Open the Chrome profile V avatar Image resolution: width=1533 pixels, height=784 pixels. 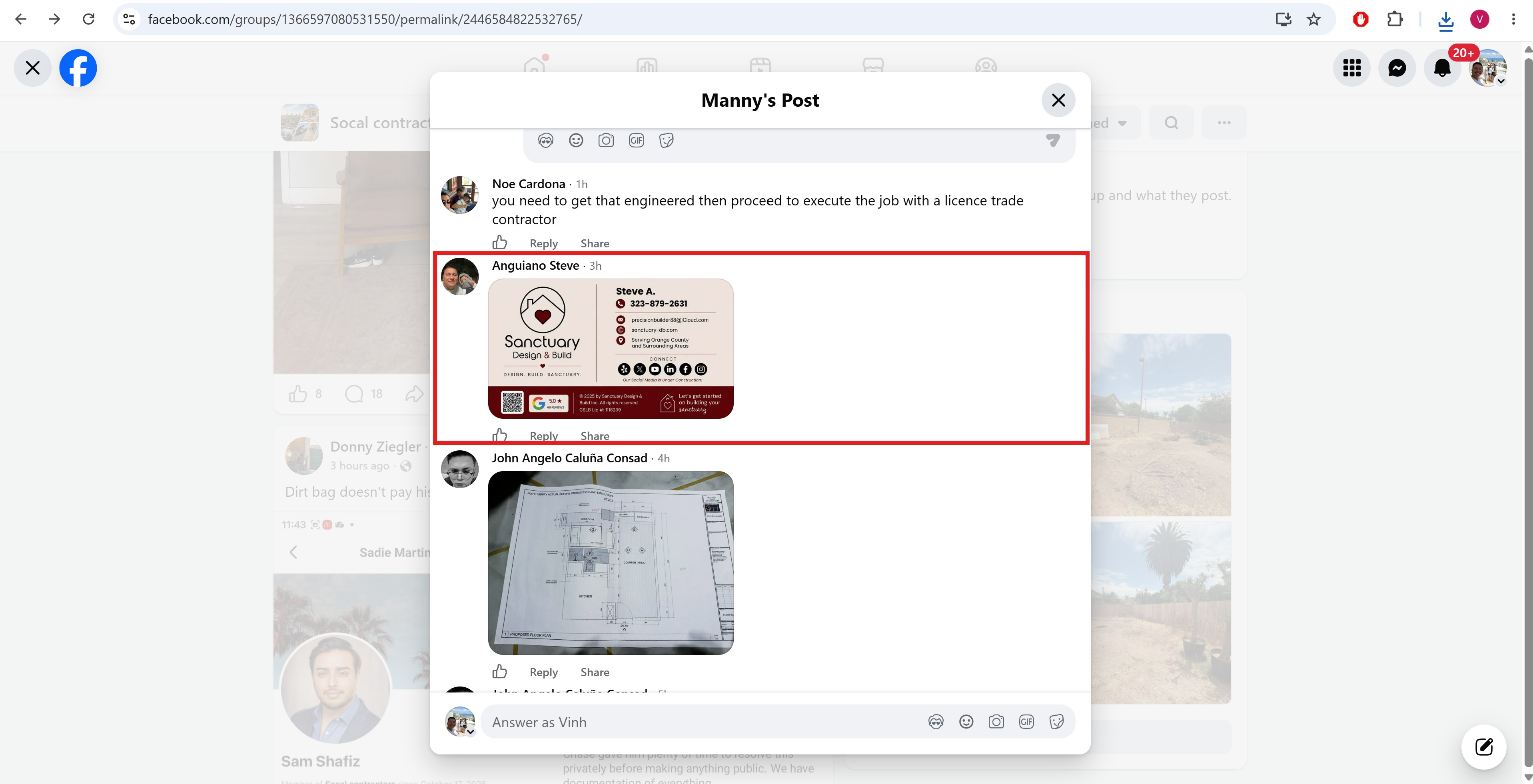pos(1479,19)
